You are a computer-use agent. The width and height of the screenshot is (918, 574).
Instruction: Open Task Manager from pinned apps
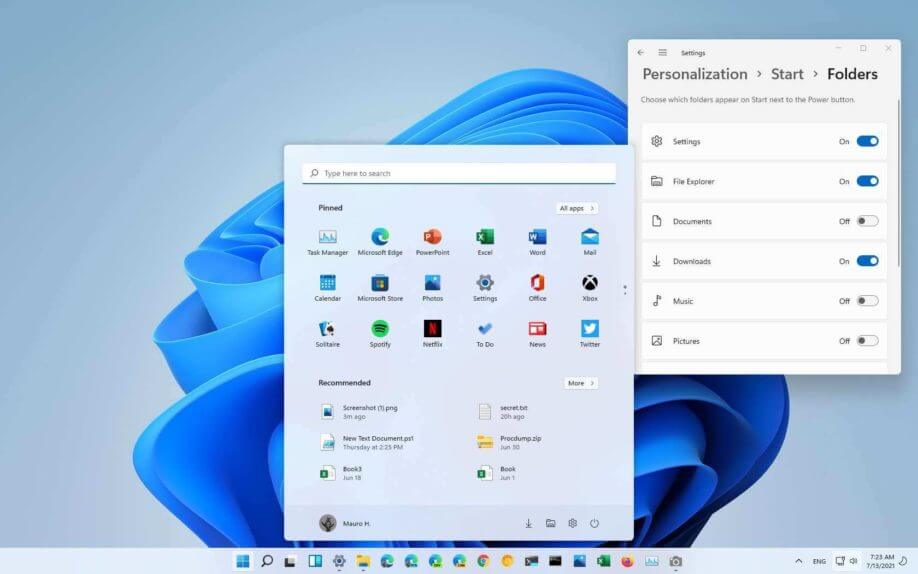tap(327, 242)
